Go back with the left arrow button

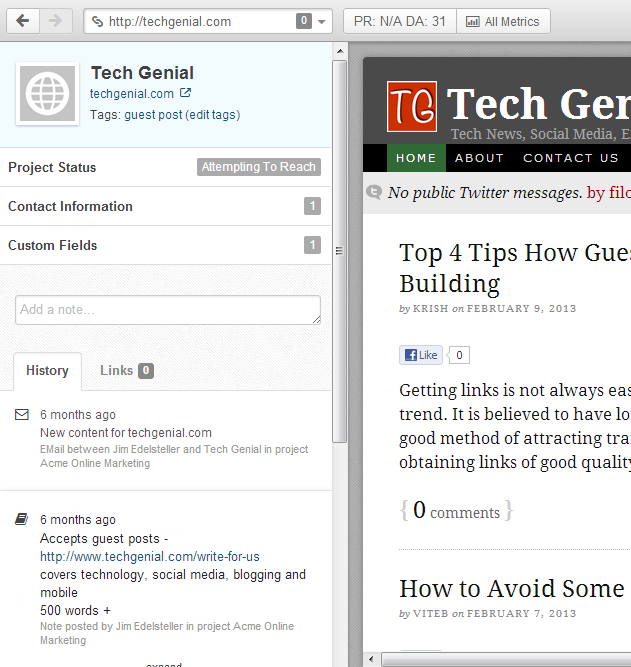point(23,21)
